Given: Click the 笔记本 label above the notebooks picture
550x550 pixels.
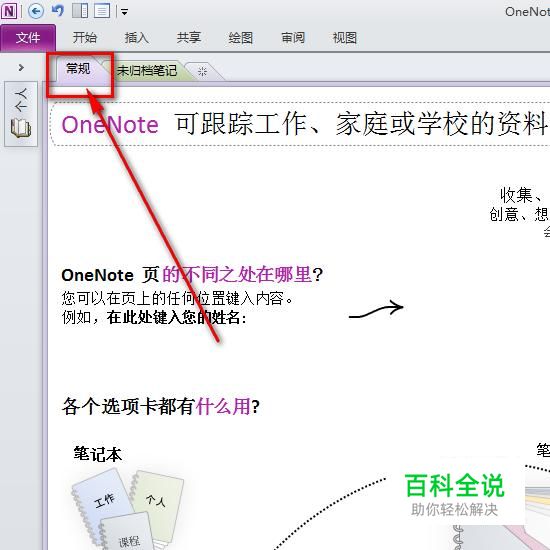Looking at the screenshot, I should (x=98, y=454).
